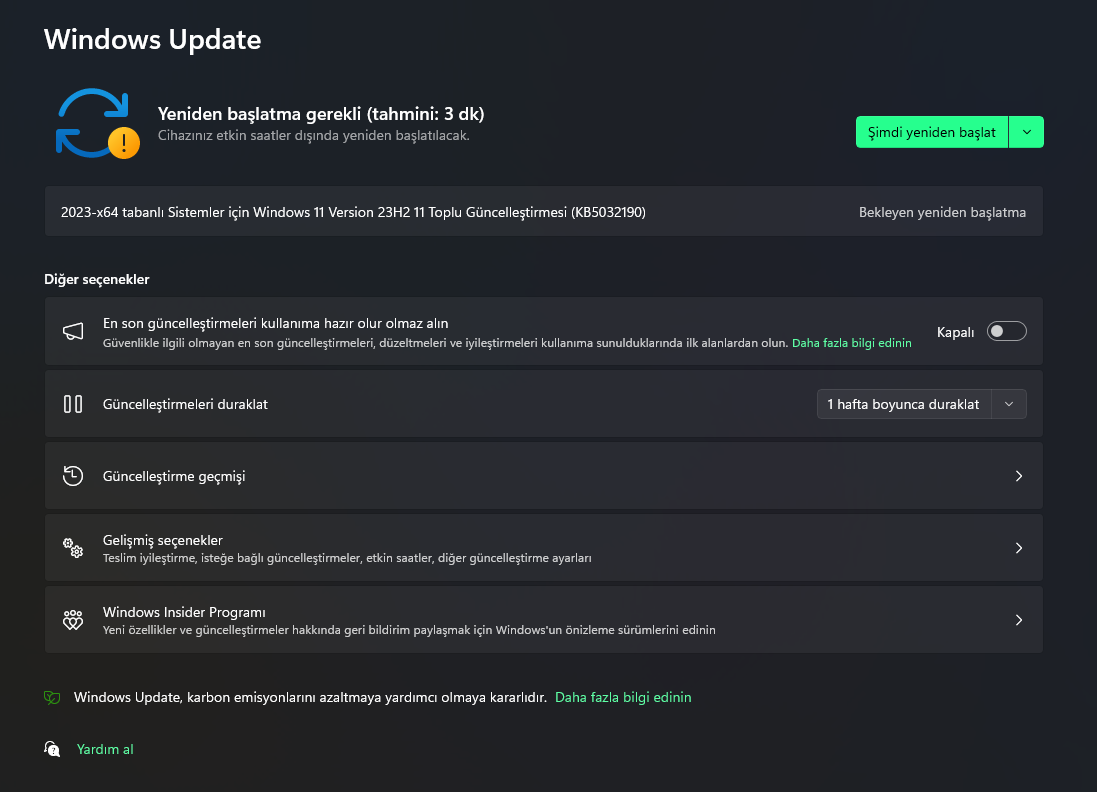Click Cihazınız etkin saatler dışında message
Viewport: 1097px width, 792px height.
coord(313,136)
